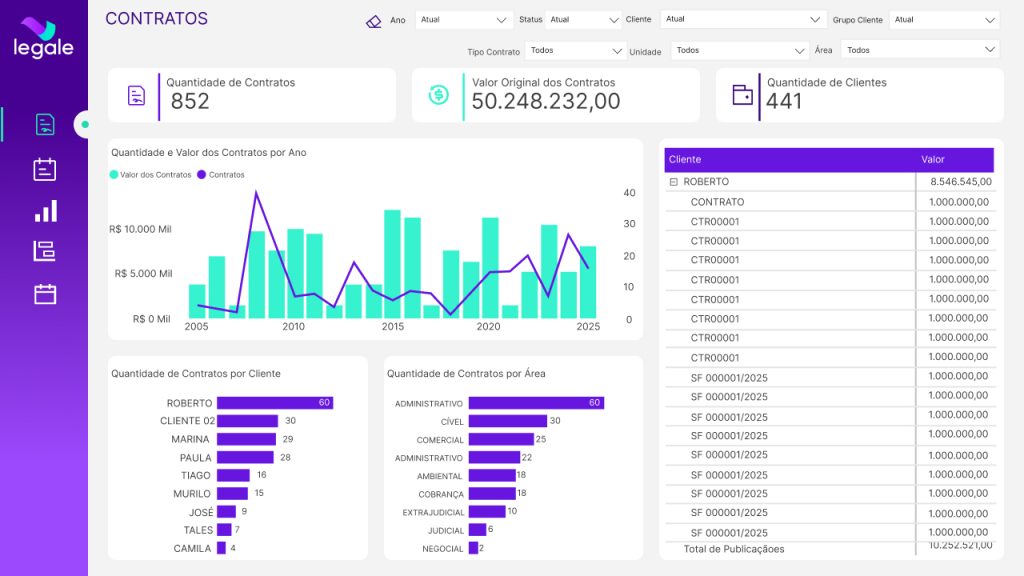
Task: Sort table by the Cliente column header
Action: pos(685,160)
